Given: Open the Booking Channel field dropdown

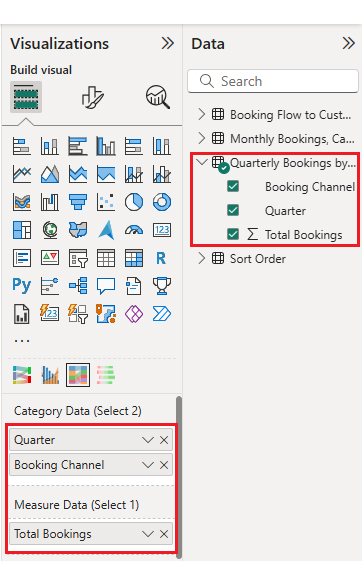Looking at the screenshot, I should [x=148, y=465].
